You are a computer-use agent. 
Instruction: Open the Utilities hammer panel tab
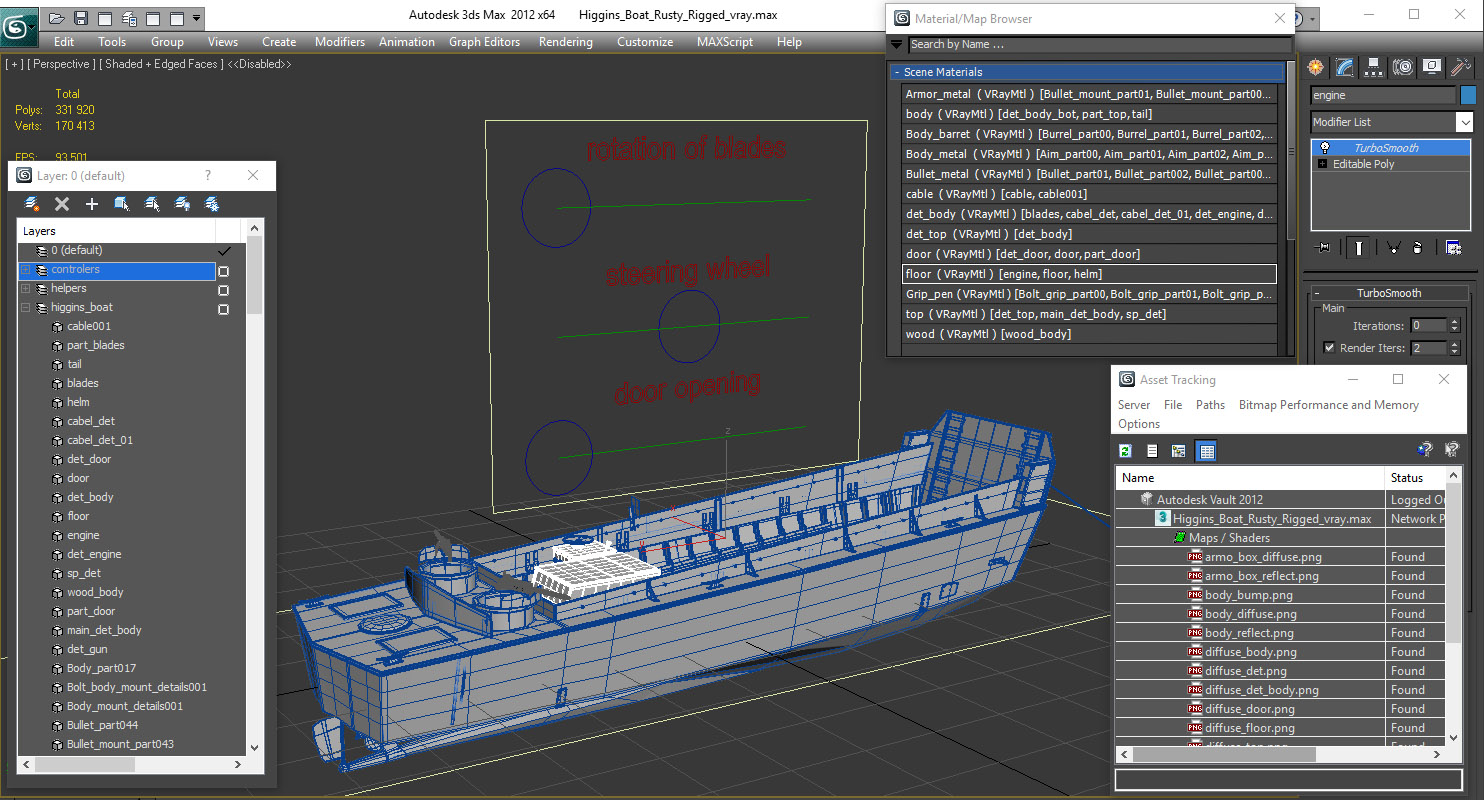point(1461,67)
